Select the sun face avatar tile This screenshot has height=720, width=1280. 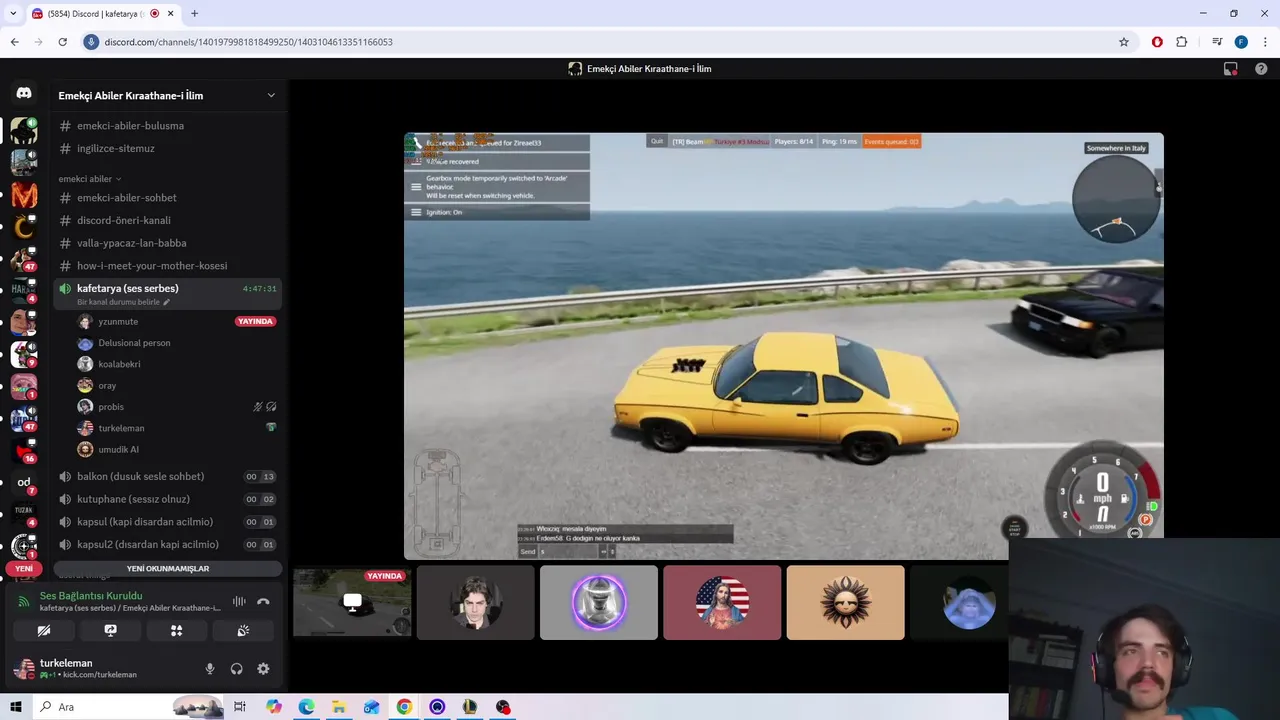845,603
